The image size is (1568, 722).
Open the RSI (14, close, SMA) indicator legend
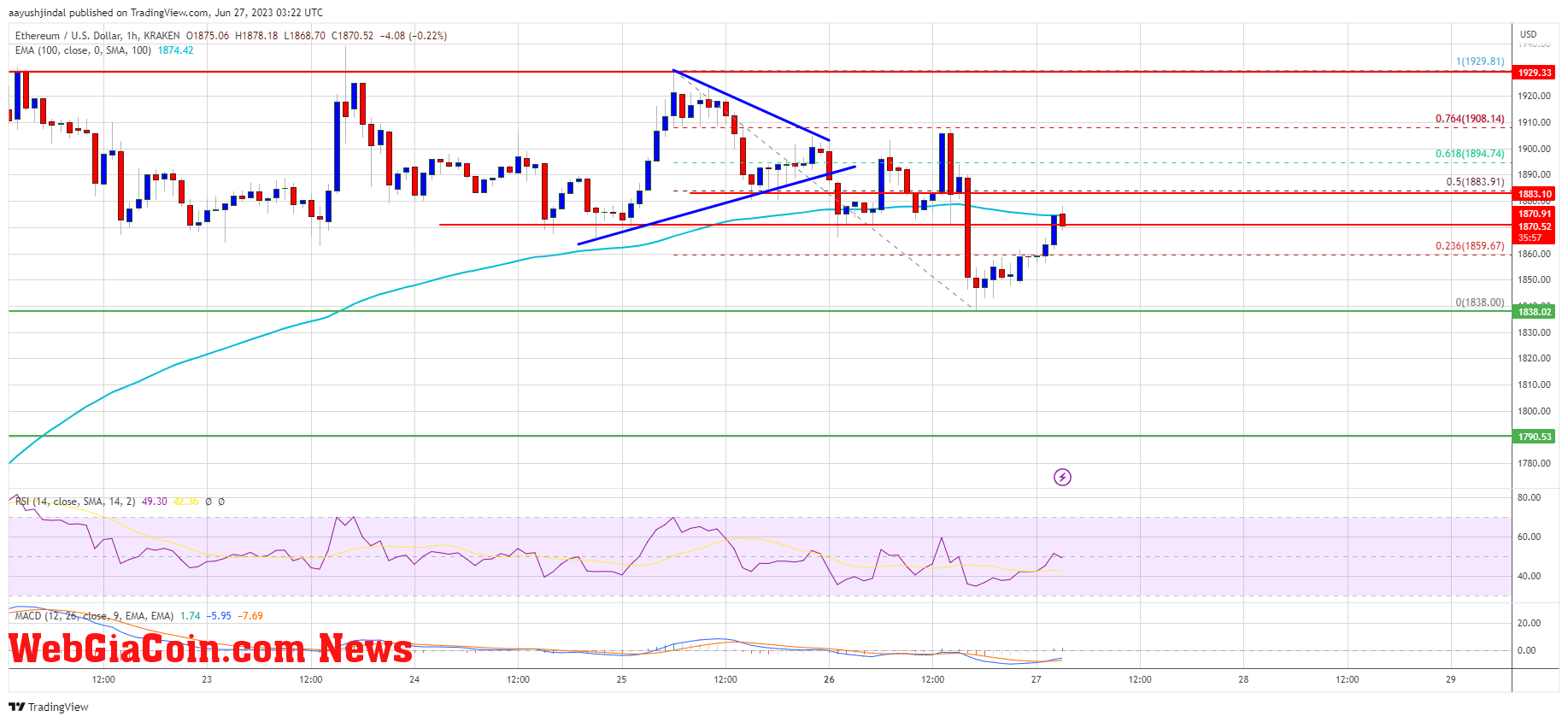point(75,502)
